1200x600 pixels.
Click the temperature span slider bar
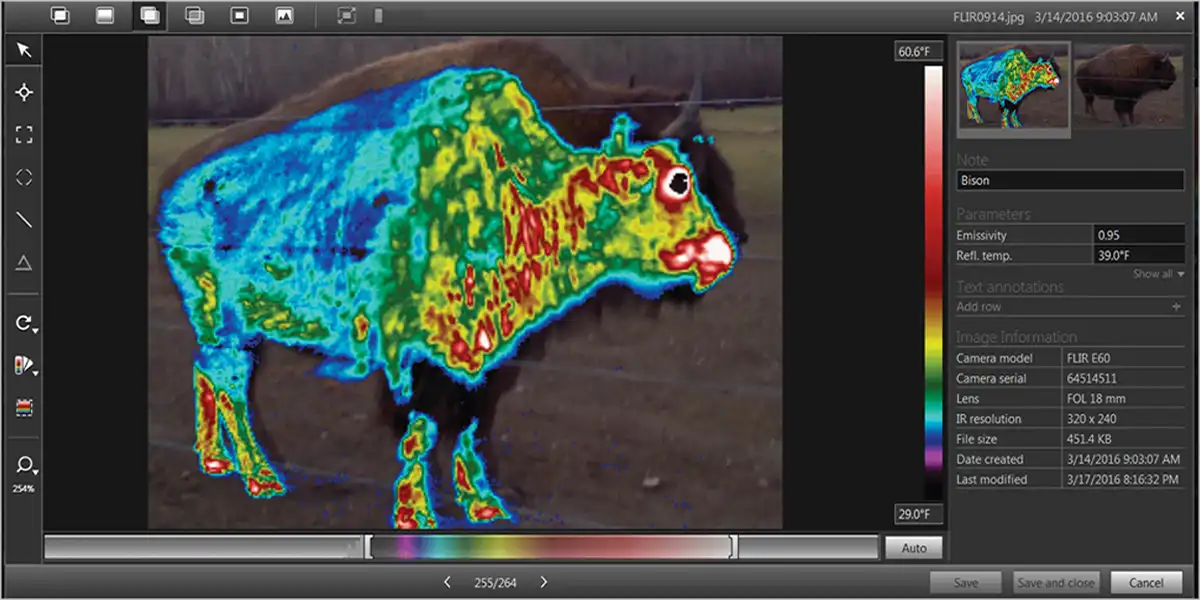point(551,547)
